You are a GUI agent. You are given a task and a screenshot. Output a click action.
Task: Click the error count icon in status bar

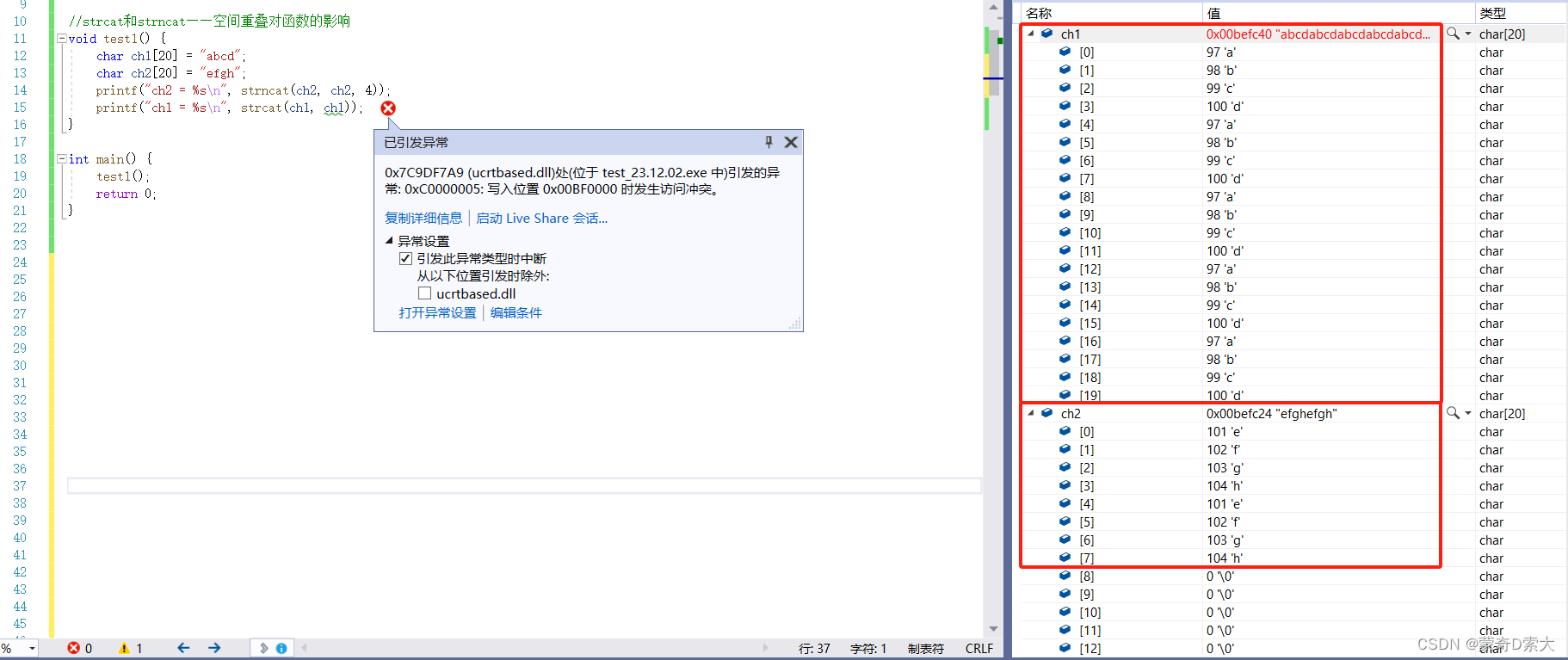74,648
